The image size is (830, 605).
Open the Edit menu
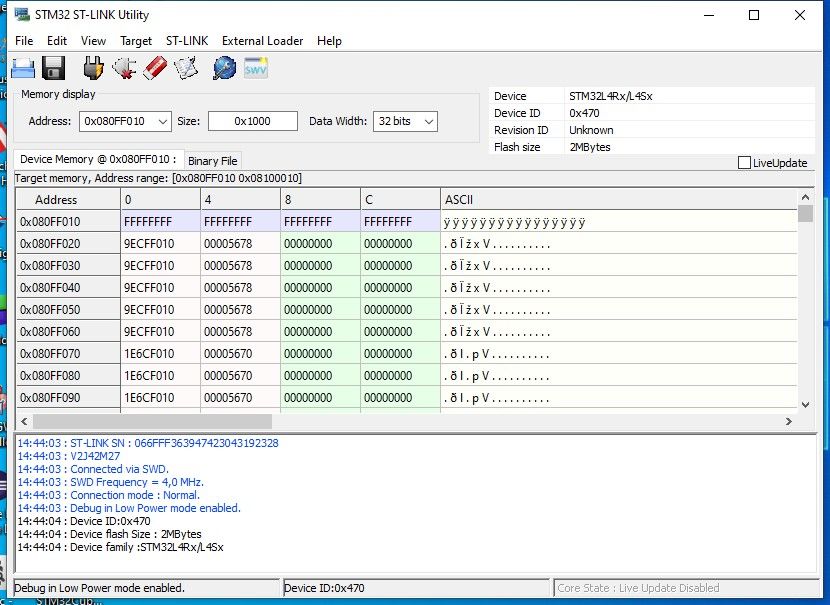pos(57,41)
